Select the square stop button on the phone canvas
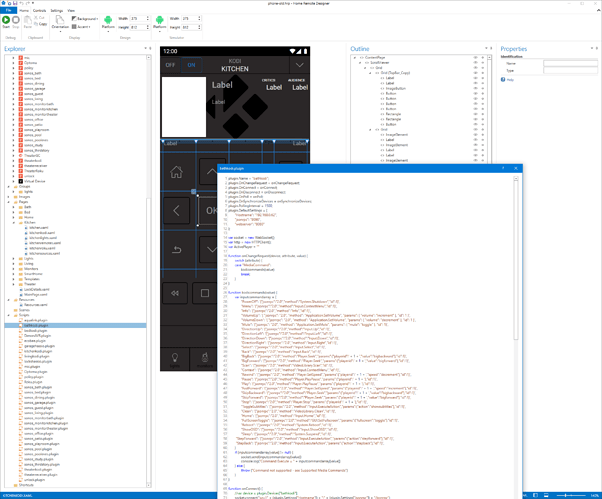The width and height of the screenshot is (602, 499). [205, 293]
